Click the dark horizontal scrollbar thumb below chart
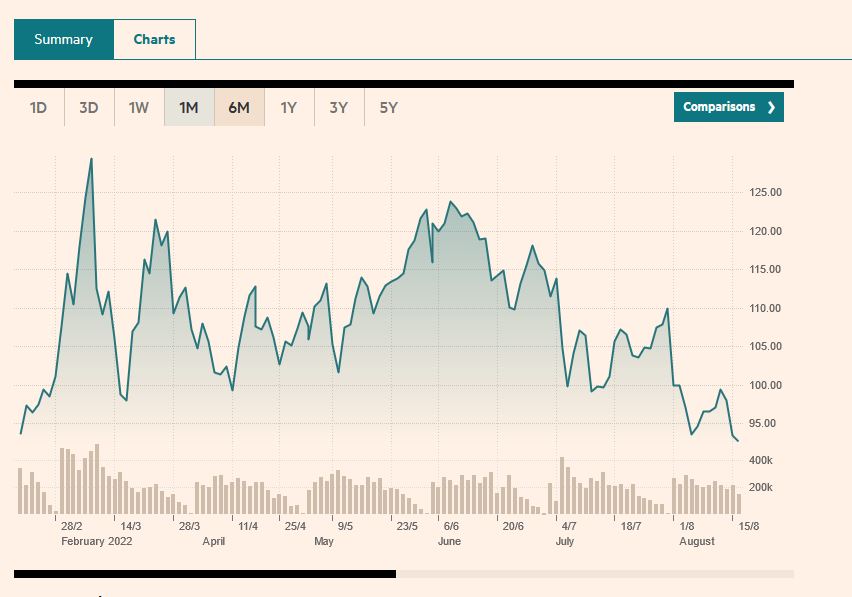 coord(205,574)
